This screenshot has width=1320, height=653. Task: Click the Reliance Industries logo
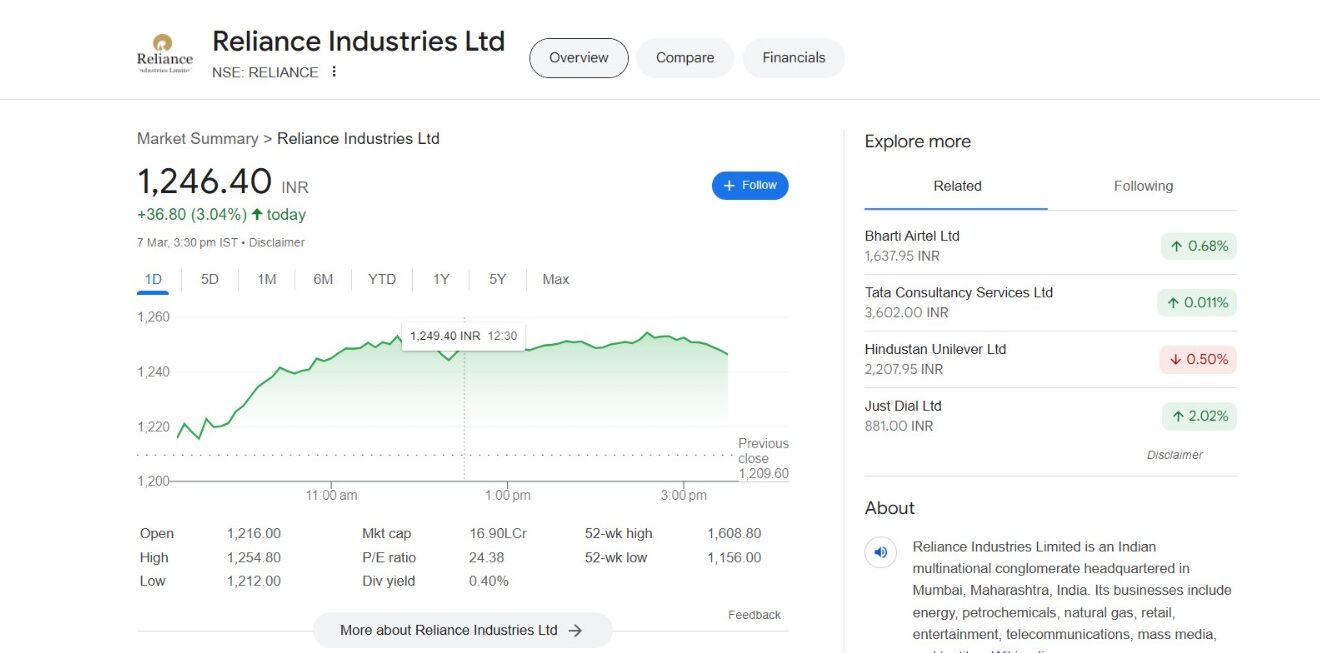[165, 55]
